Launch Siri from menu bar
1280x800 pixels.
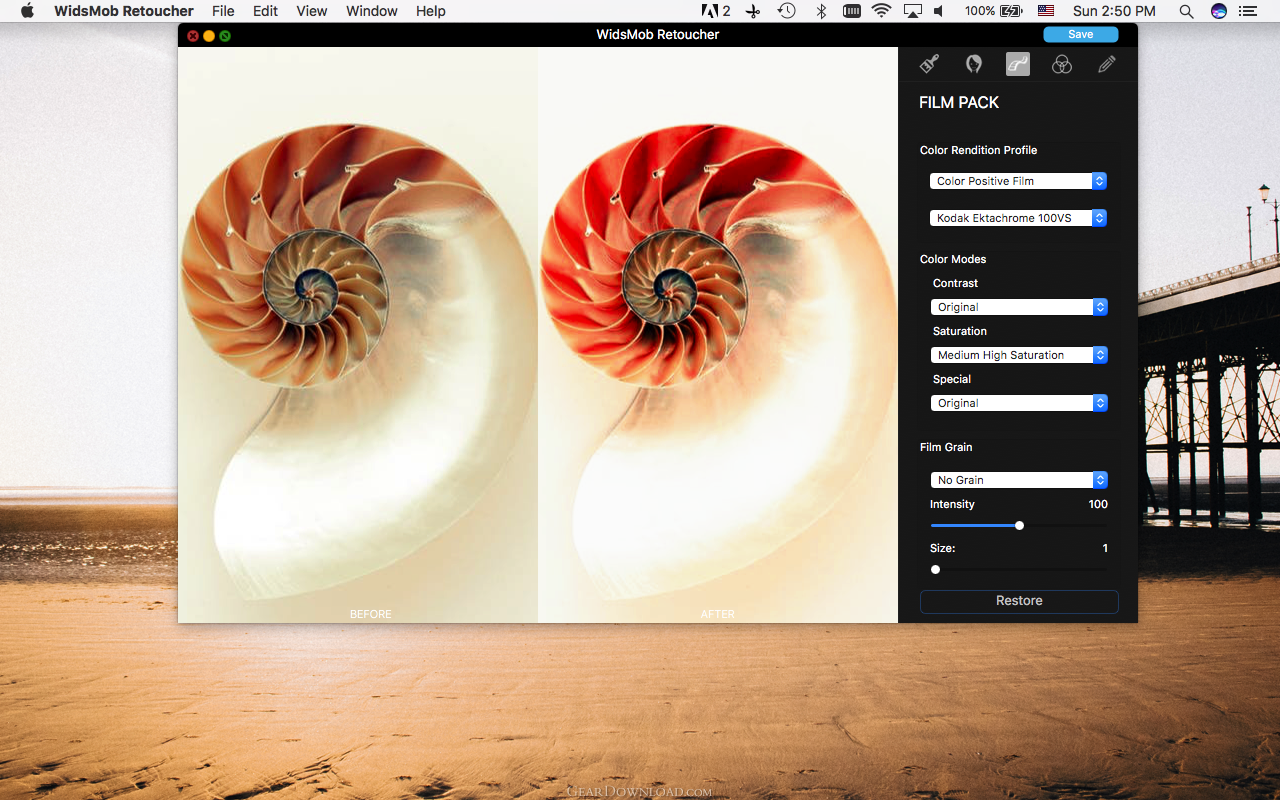coord(1218,11)
